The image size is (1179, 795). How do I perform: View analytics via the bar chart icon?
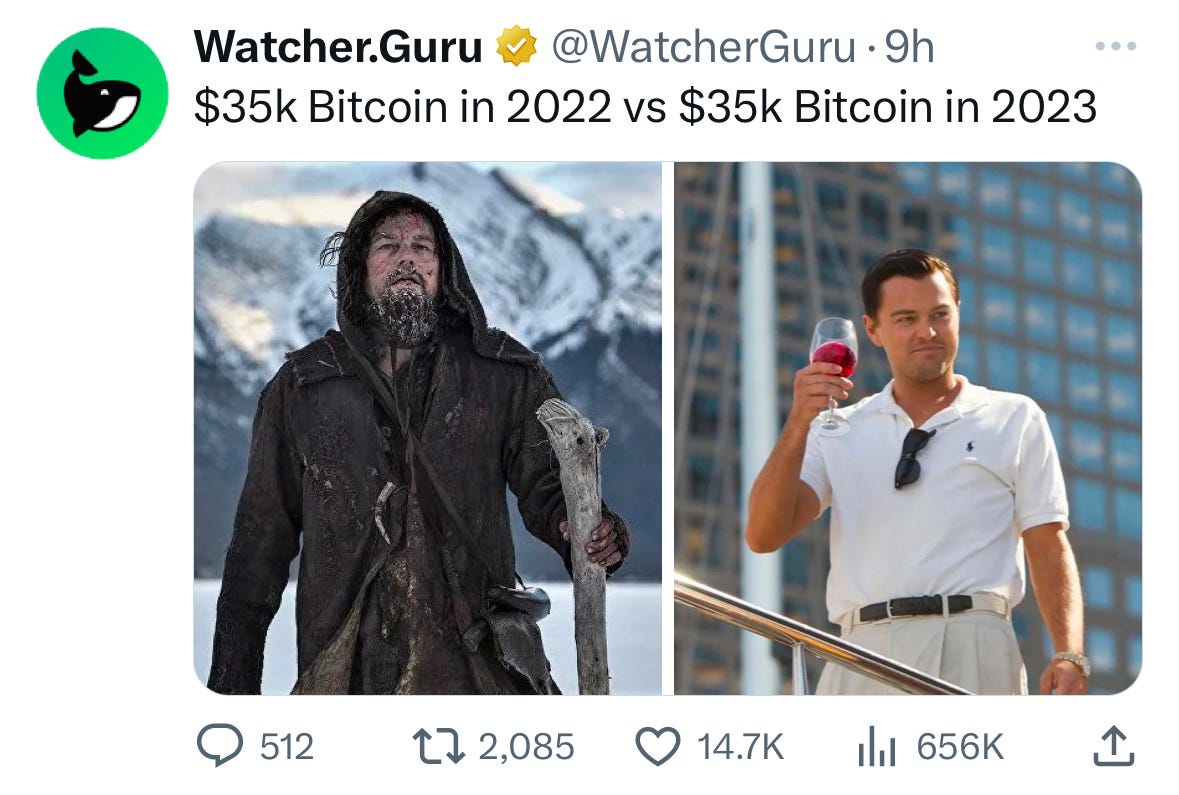877,746
